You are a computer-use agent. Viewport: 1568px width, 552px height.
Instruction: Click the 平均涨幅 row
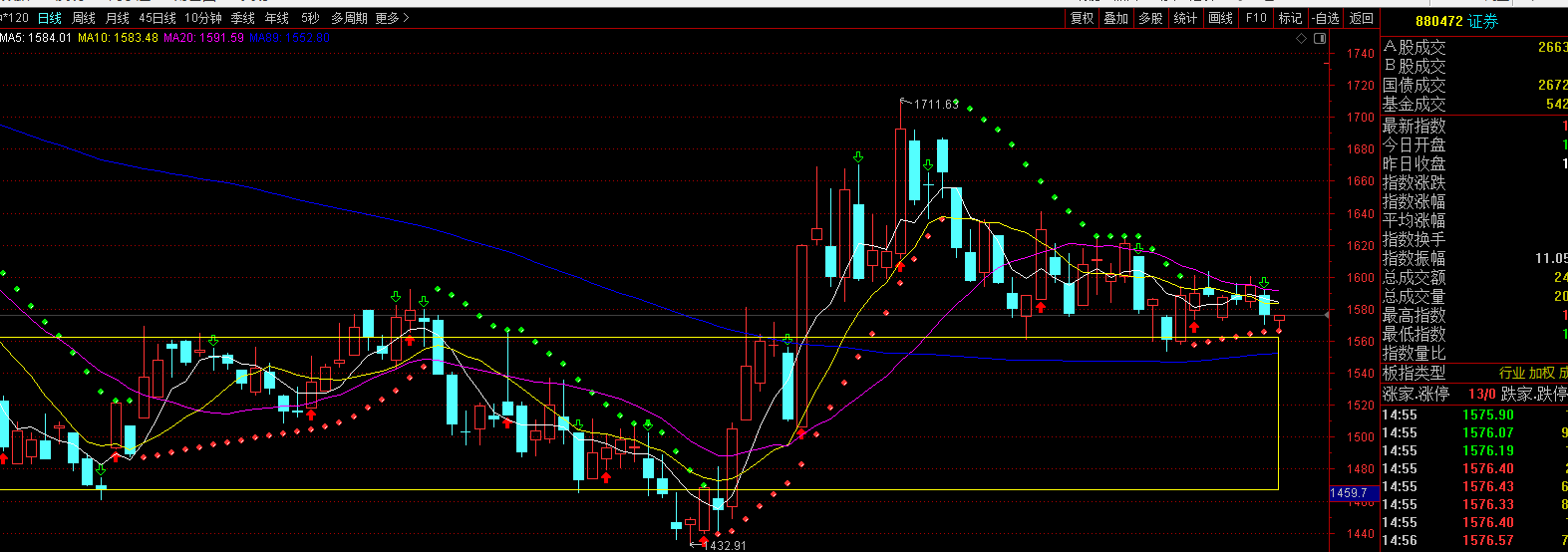click(x=1474, y=220)
